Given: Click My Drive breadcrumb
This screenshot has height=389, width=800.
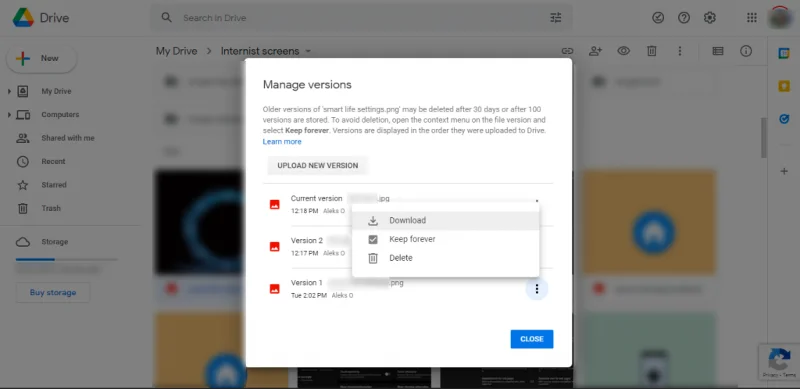Looking at the screenshot, I should tap(177, 52).
